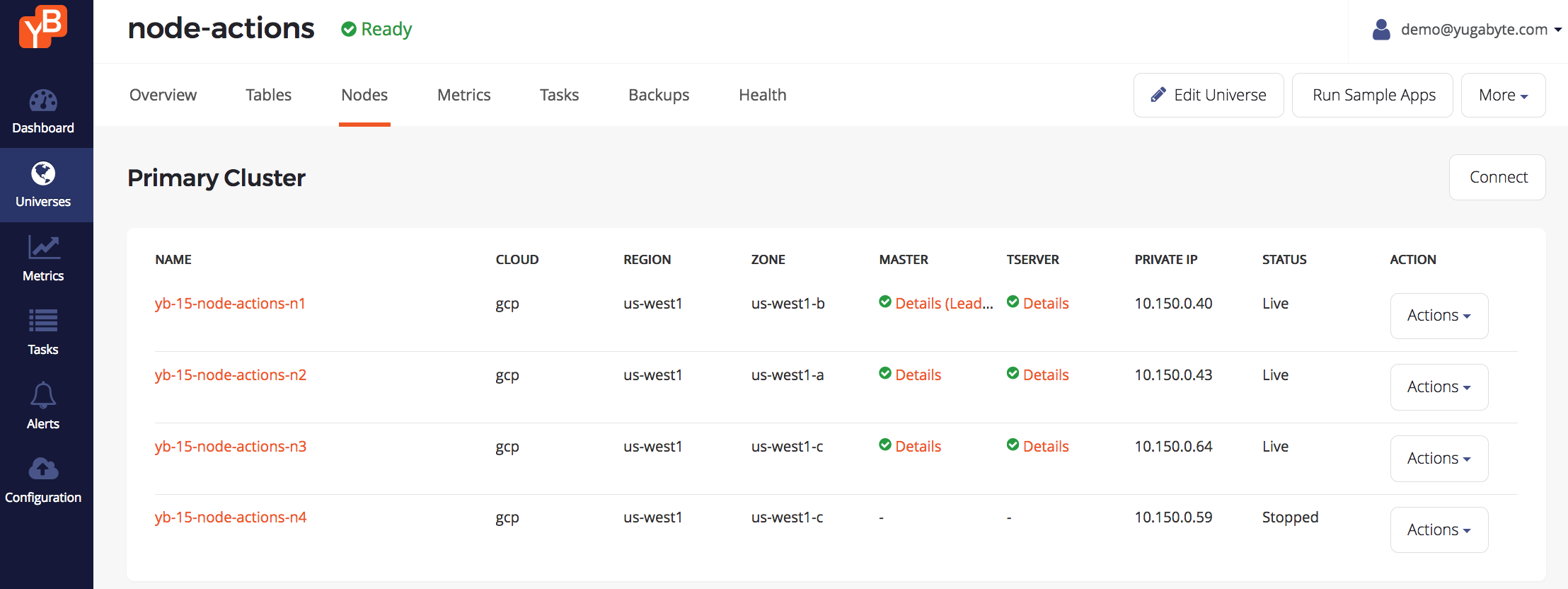The height and width of the screenshot is (589, 1568).
Task: Click private IP 10.150.0.64
Action: (x=1173, y=447)
